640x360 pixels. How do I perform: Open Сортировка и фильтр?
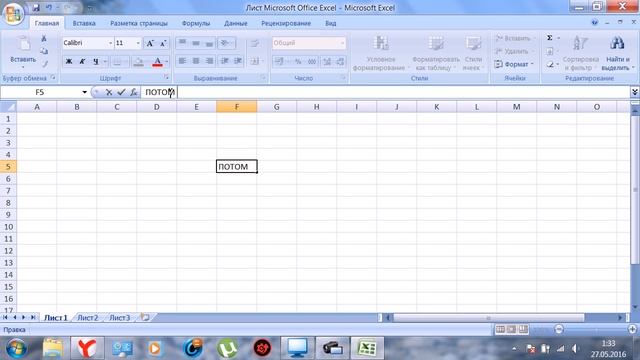580,52
